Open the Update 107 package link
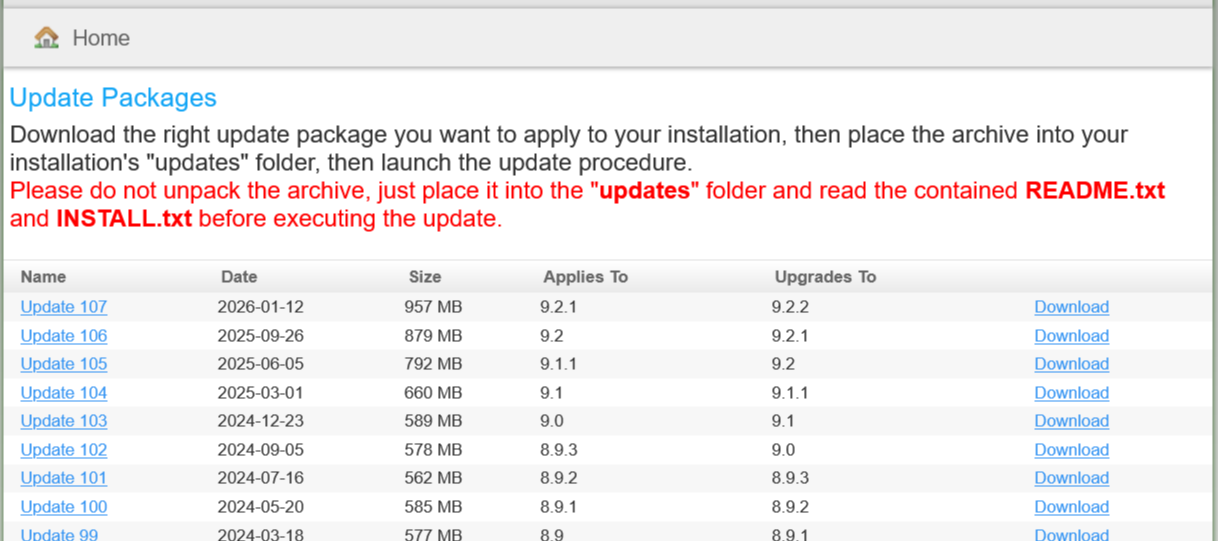The image size is (1218, 541). tap(63, 307)
